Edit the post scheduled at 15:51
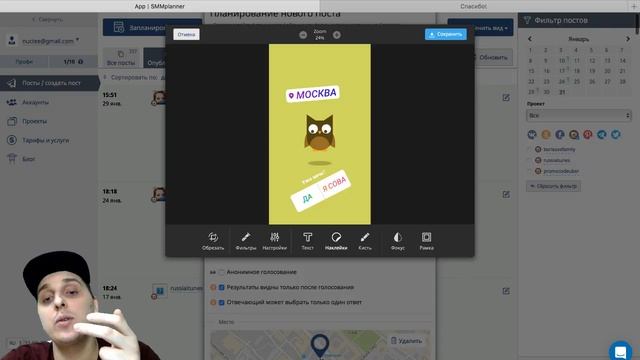The width and height of the screenshot is (640, 360). (x=506, y=98)
